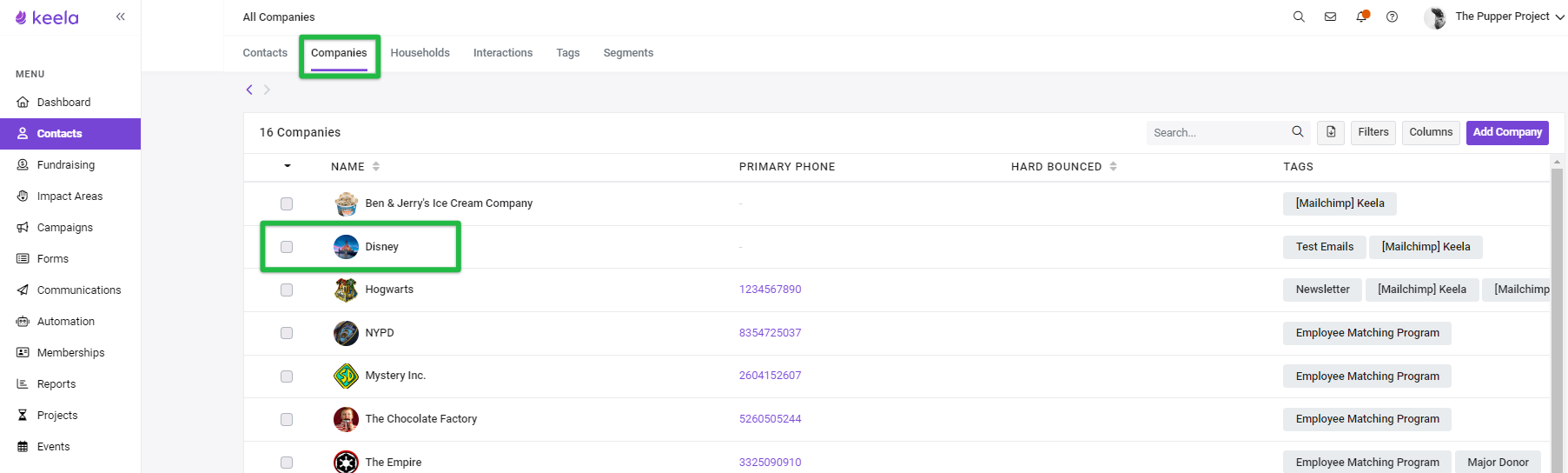This screenshot has height=473, width=1568.
Task: Click the Events calendar icon
Action: 23,446
